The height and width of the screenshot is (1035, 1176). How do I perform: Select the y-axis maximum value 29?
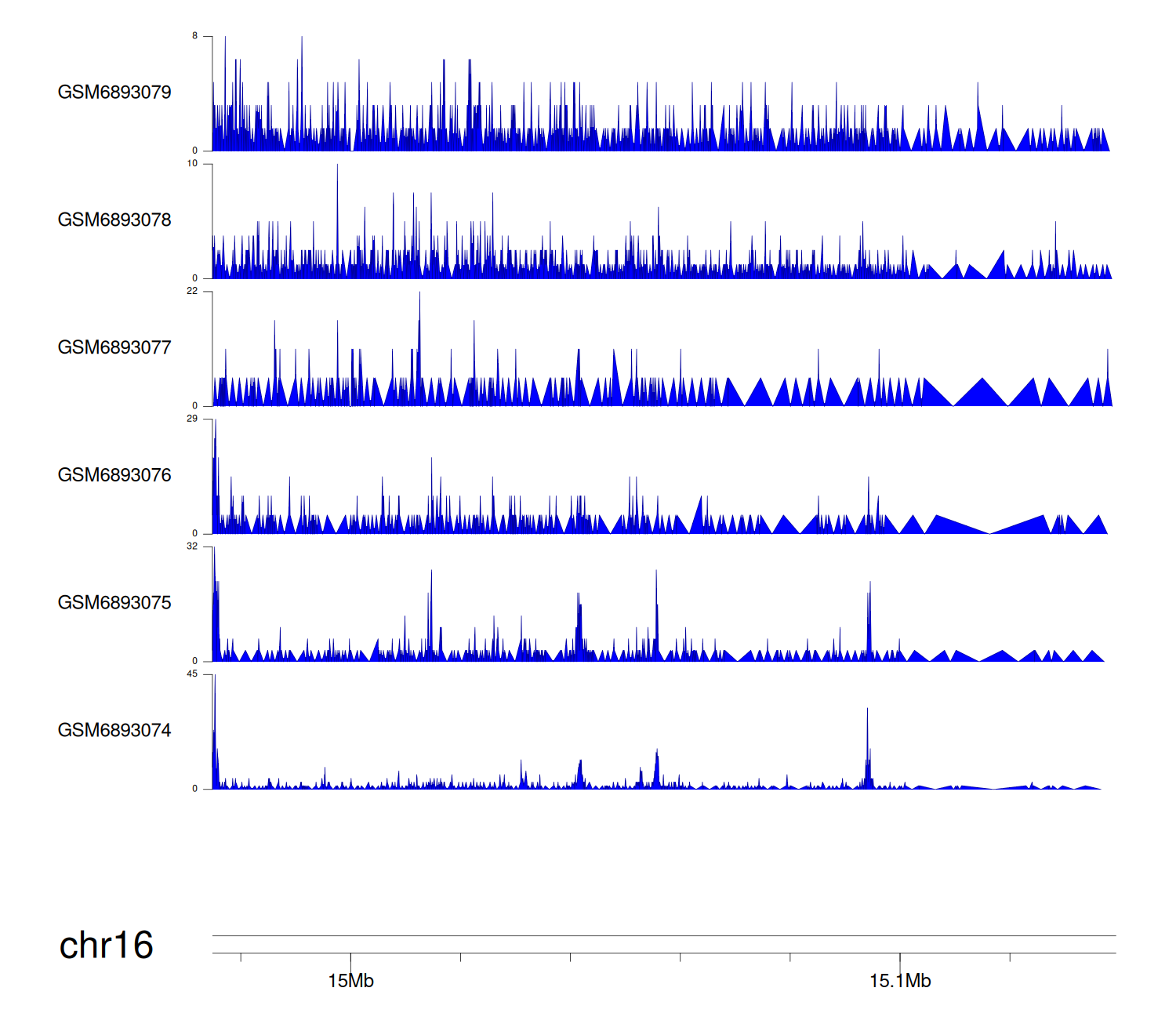tap(193, 419)
